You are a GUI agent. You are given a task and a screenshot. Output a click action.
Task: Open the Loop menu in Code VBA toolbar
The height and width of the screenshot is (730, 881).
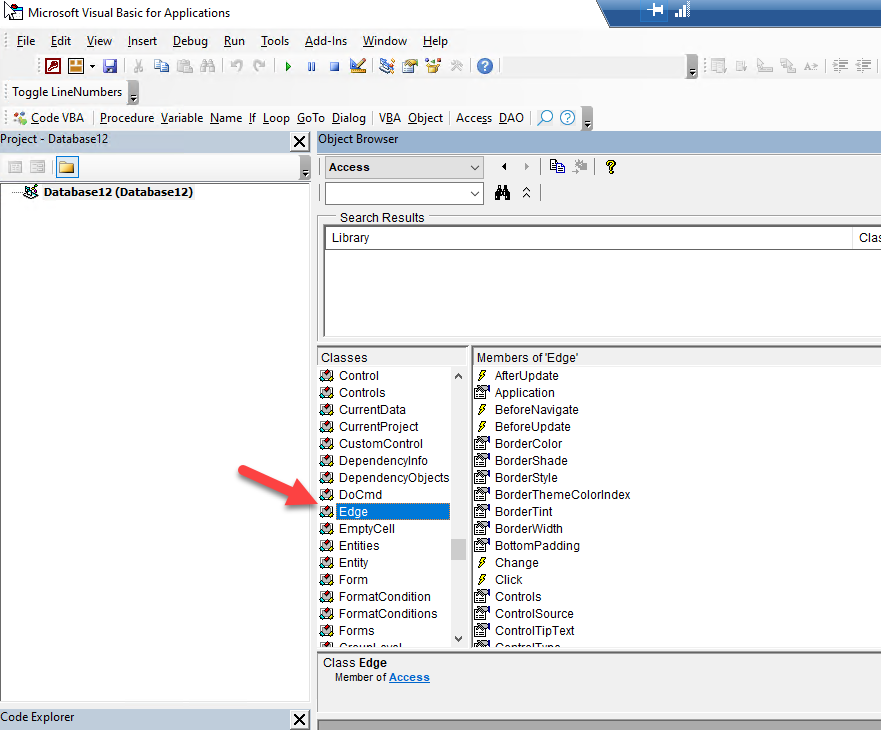(276, 118)
